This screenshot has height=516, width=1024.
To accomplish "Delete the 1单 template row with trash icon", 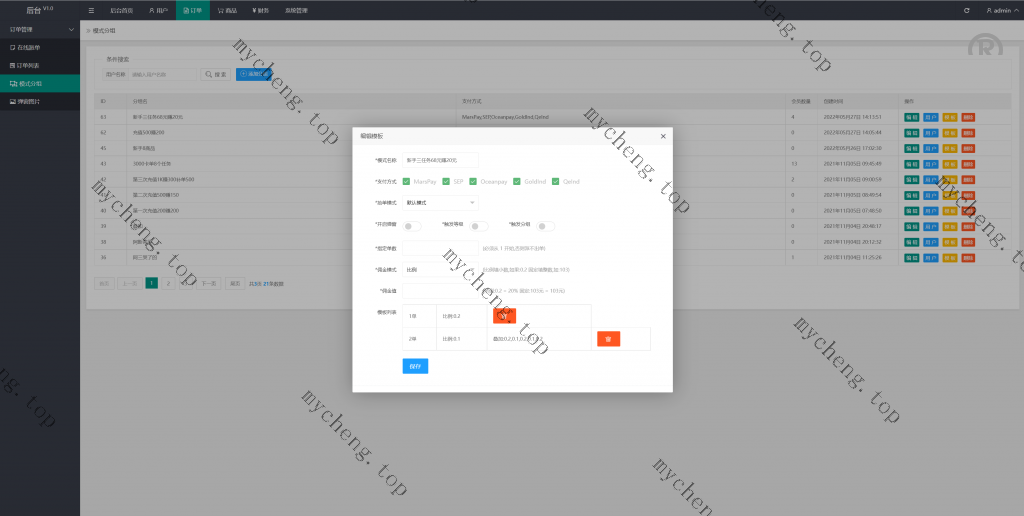I will pyautogui.click(x=504, y=315).
